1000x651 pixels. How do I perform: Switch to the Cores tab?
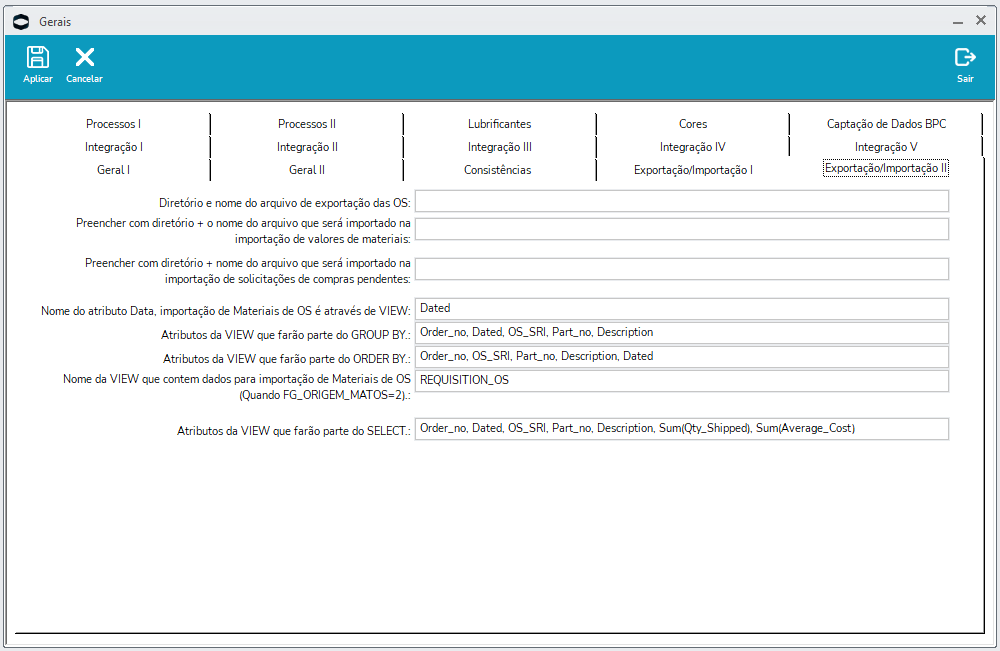pyautogui.click(x=693, y=124)
